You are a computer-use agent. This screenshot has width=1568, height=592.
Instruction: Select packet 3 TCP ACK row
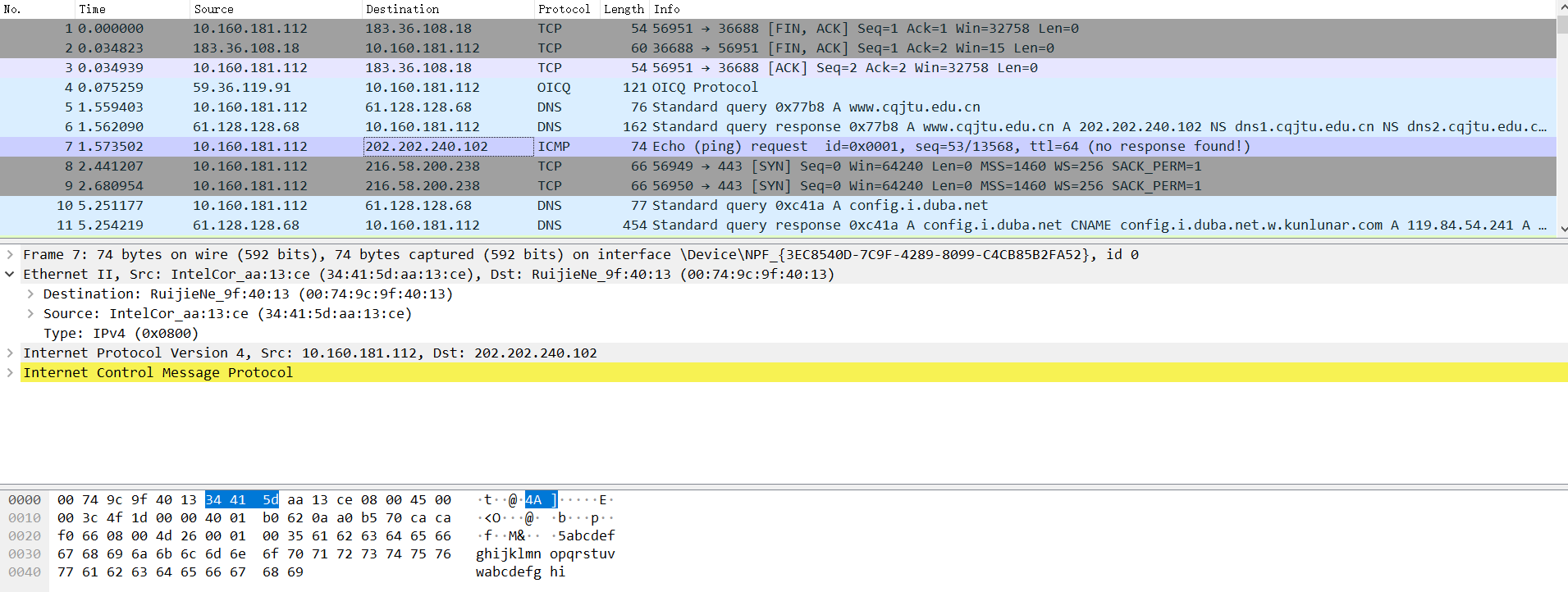(x=778, y=67)
